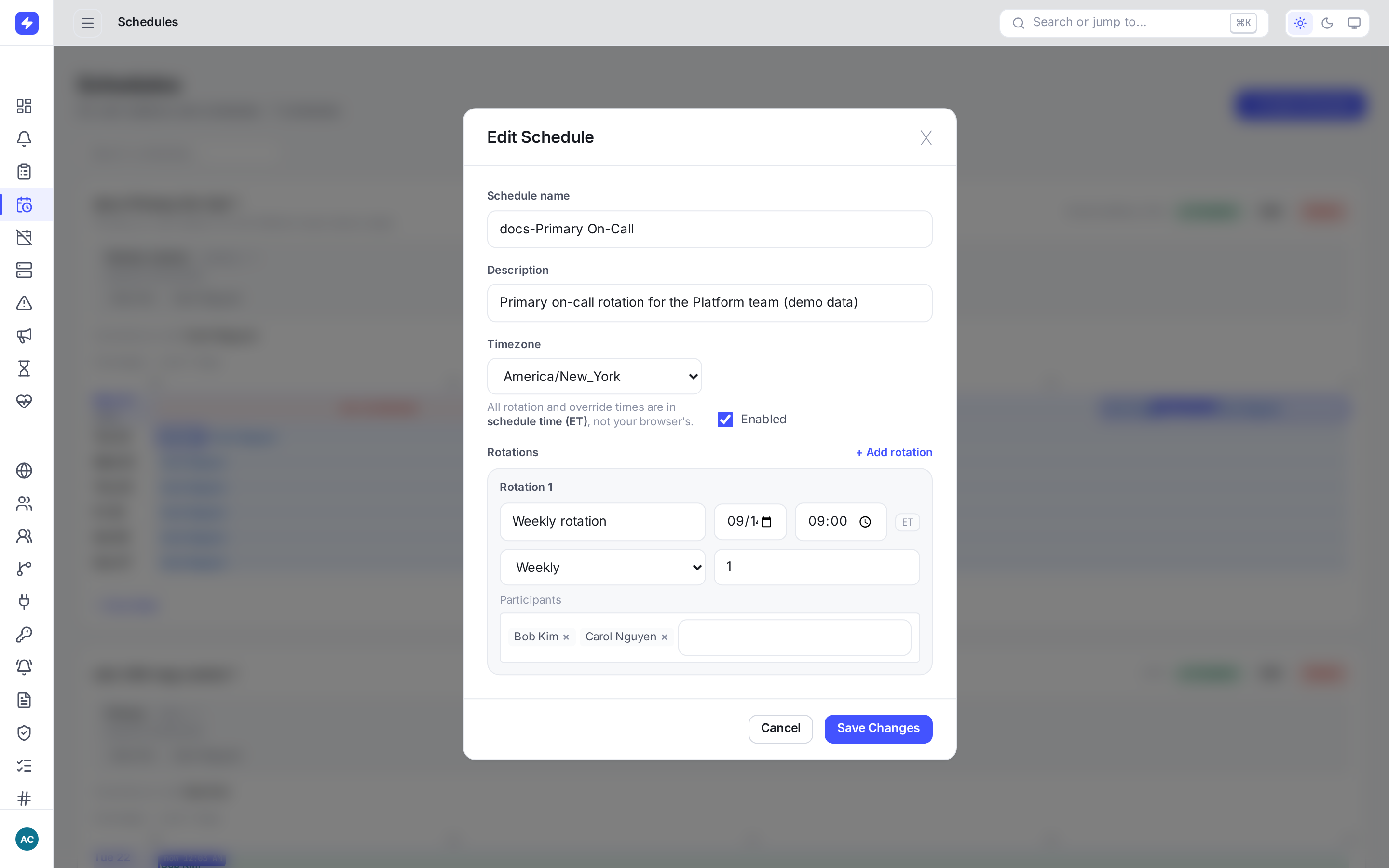Open the shield check sidebar icon
The width and height of the screenshot is (1389, 868).
(x=24, y=733)
